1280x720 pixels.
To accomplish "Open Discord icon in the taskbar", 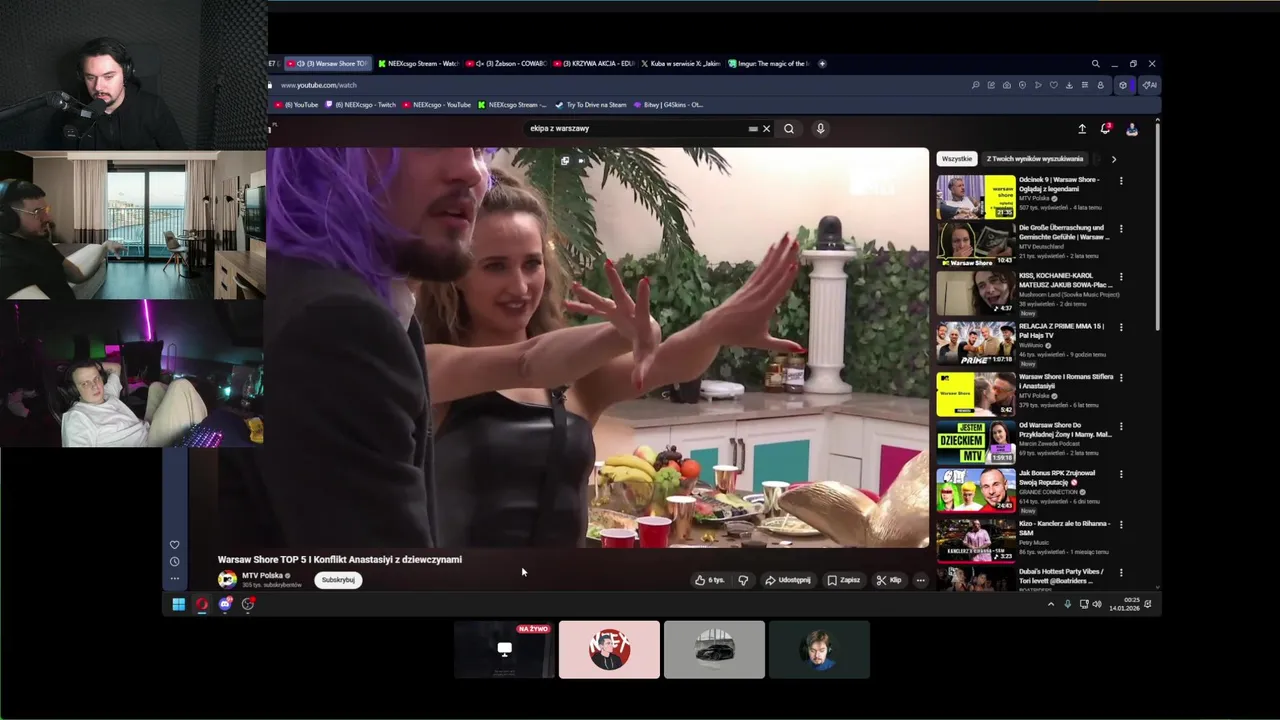I will [x=225, y=604].
